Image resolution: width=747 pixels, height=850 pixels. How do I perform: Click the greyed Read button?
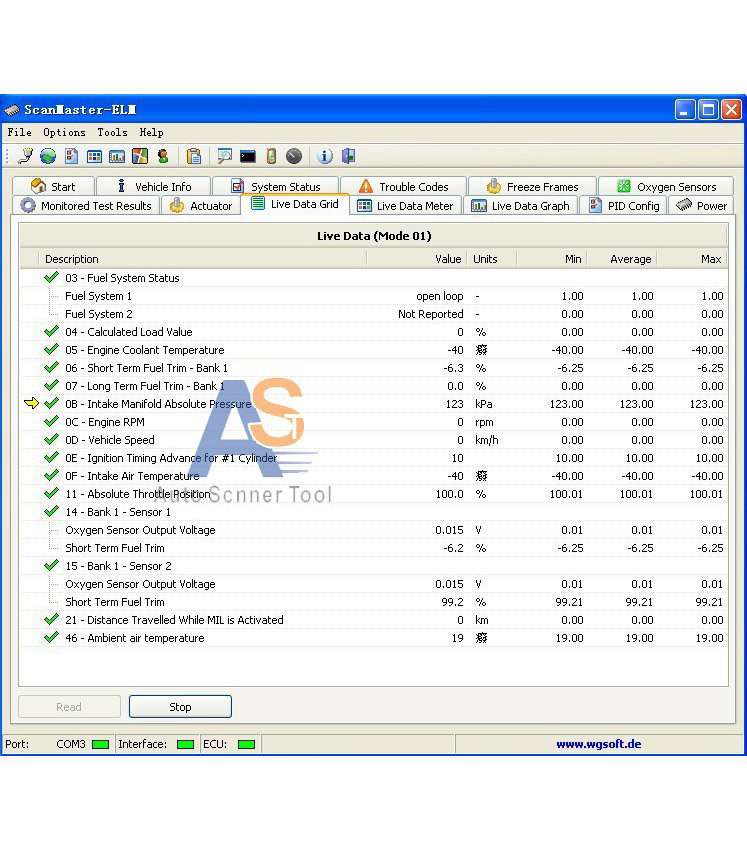pyautogui.click(x=69, y=707)
